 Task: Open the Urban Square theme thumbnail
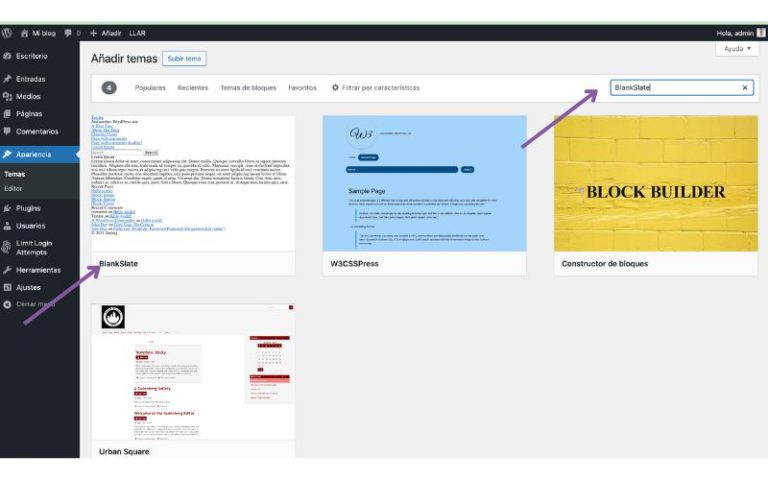click(193, 371)
